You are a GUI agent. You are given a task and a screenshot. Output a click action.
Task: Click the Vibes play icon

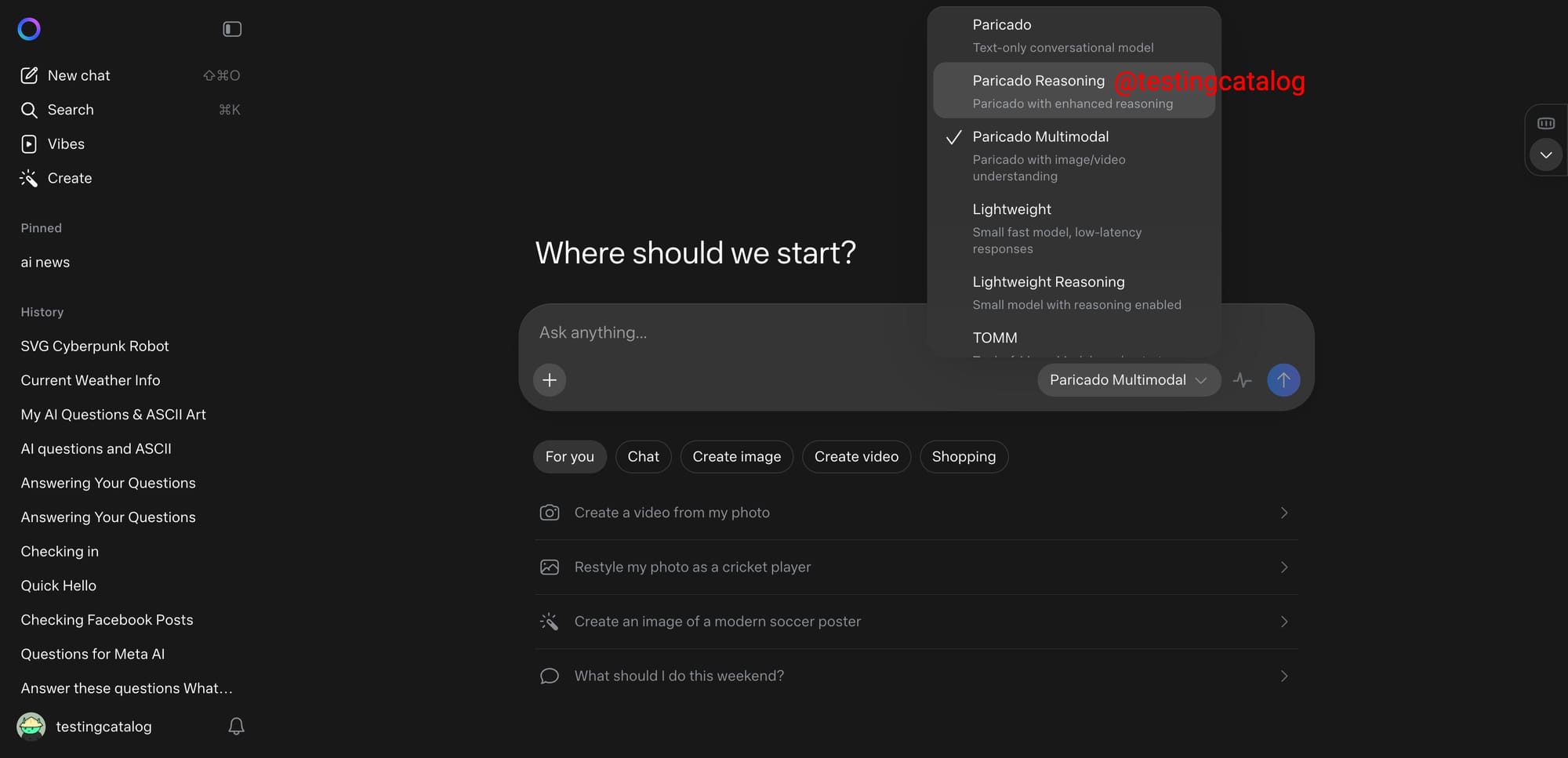point(29,144)
